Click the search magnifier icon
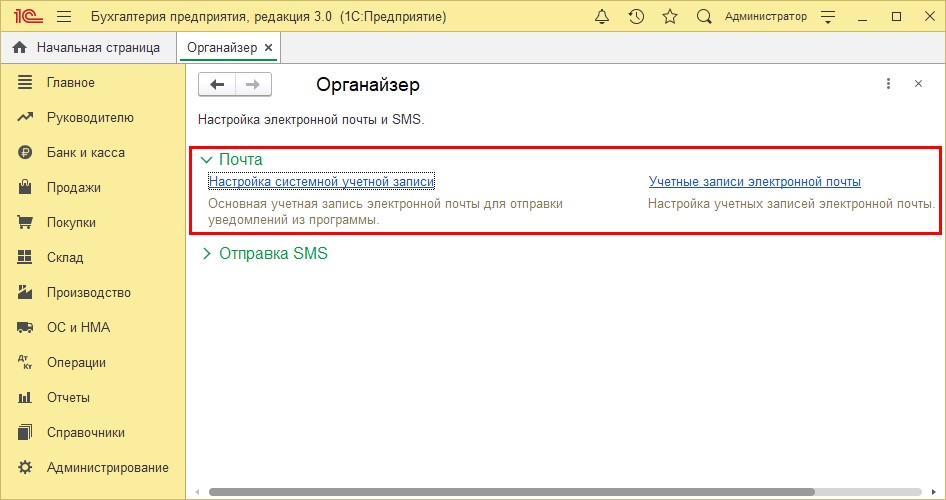Image resolution: width=946 pixels, height=500 pixels. pos(704,17)
